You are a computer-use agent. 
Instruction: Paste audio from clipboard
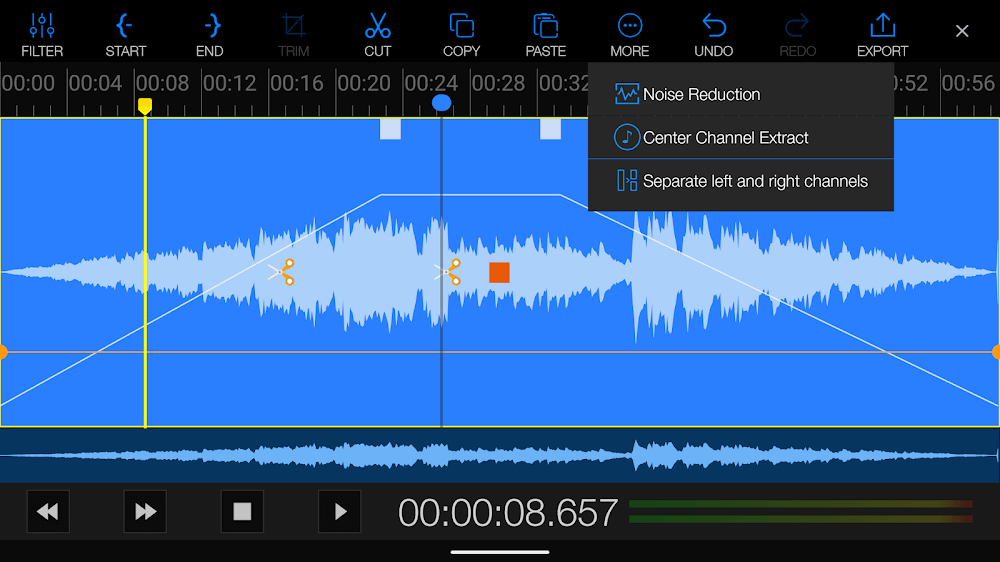545,34
